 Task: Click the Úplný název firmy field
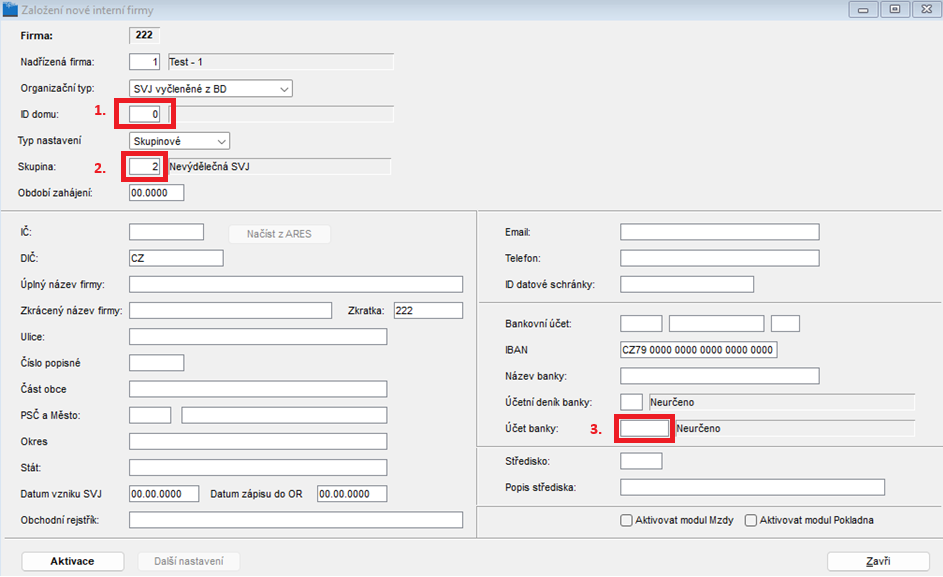(296, 284)
